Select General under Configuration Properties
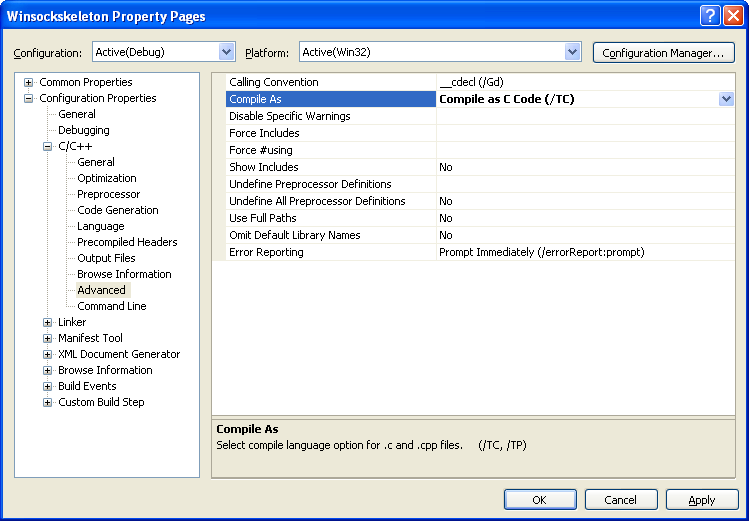Screen dimensions: 749x521 [x=77, y=114]
